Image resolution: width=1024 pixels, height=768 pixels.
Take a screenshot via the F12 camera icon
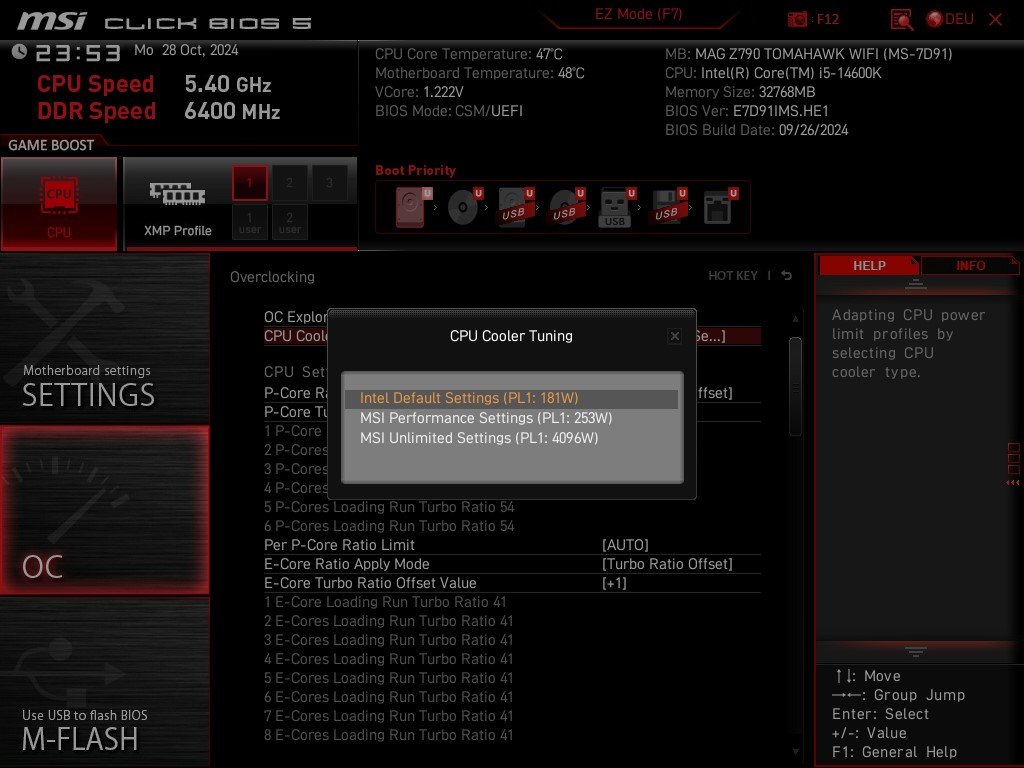coord(797,20)
